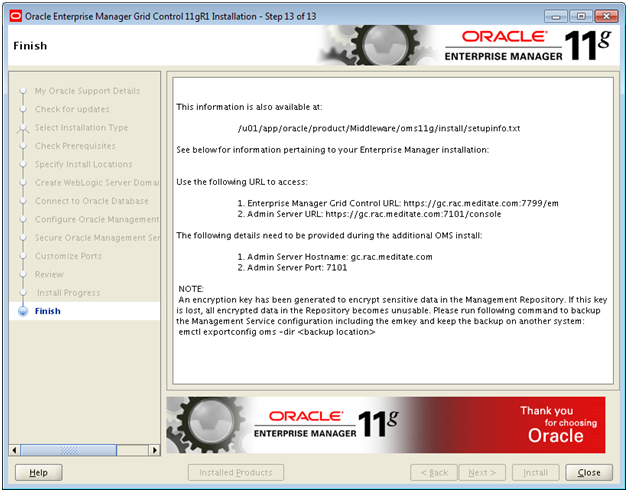Select the Connect to Oracle Database step
Image resolution: width=628 pixels, height=492 pixels.
click(92, 201)
